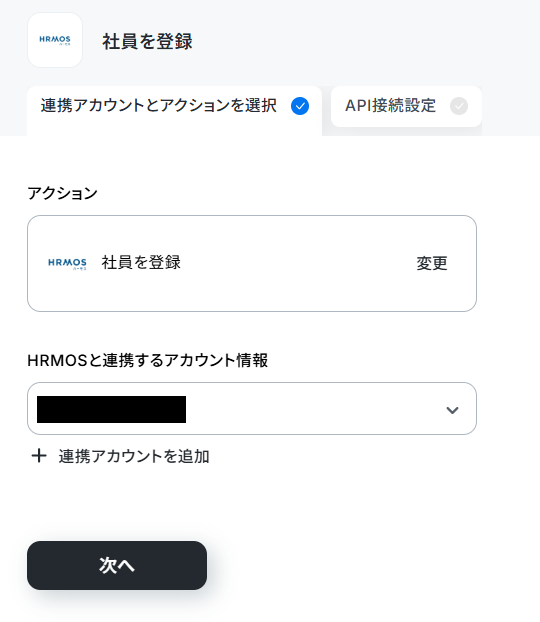Click the plus icon beside 連携アカウントを追加
This screenshot has height=622, width=540.
39,456
